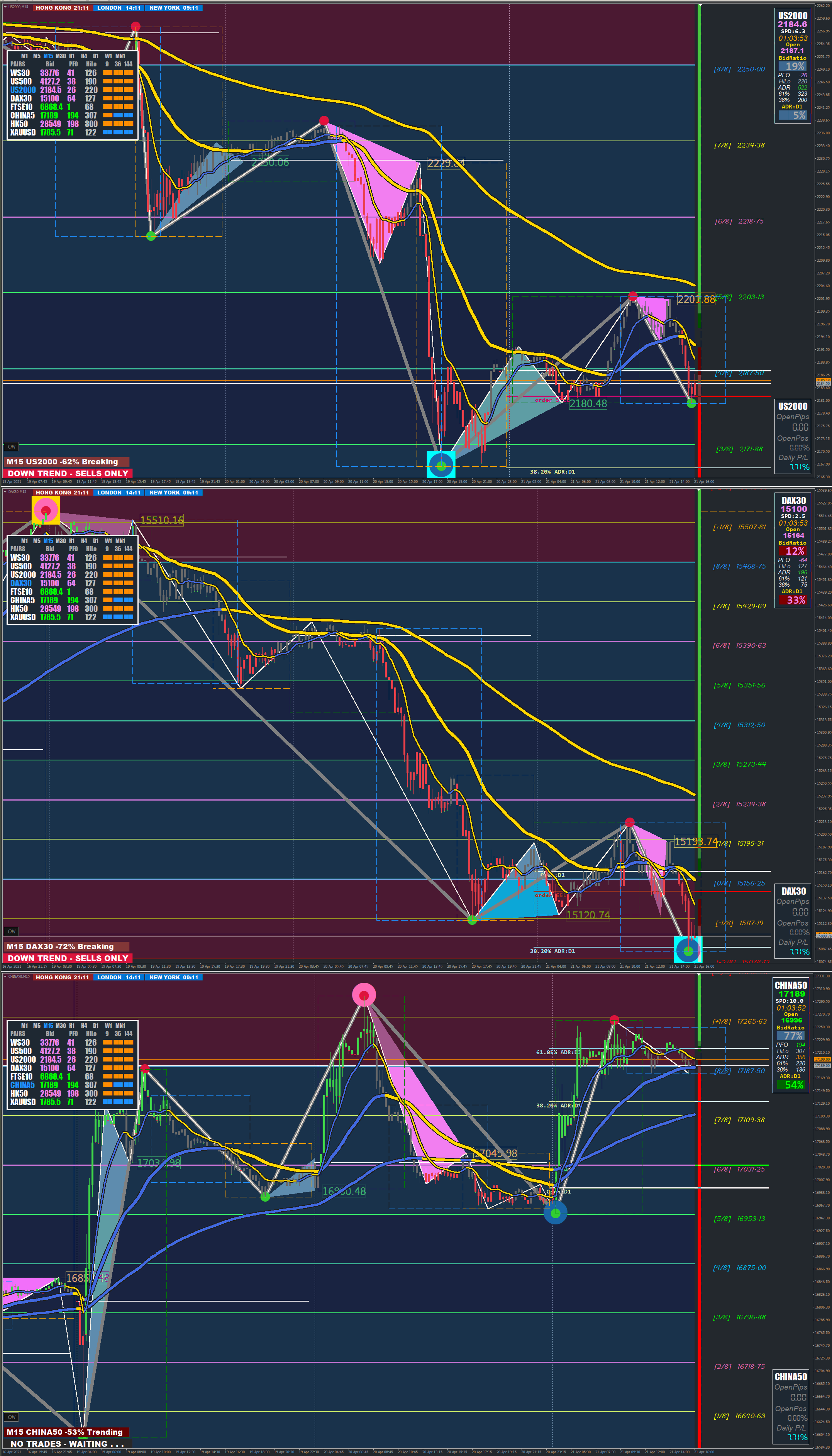Click the red swing high dot near 2201.88 label
The image size is (832, 1456).
tap(632, 296)
